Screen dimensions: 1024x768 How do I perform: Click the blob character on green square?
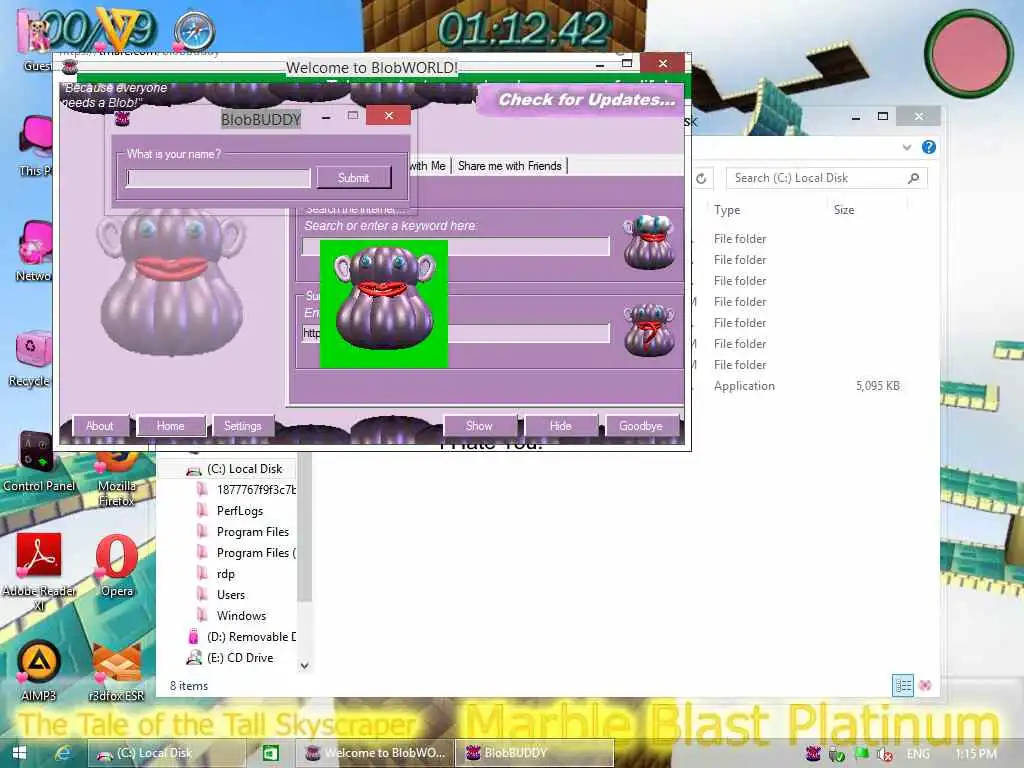click(x=384, y=304)
